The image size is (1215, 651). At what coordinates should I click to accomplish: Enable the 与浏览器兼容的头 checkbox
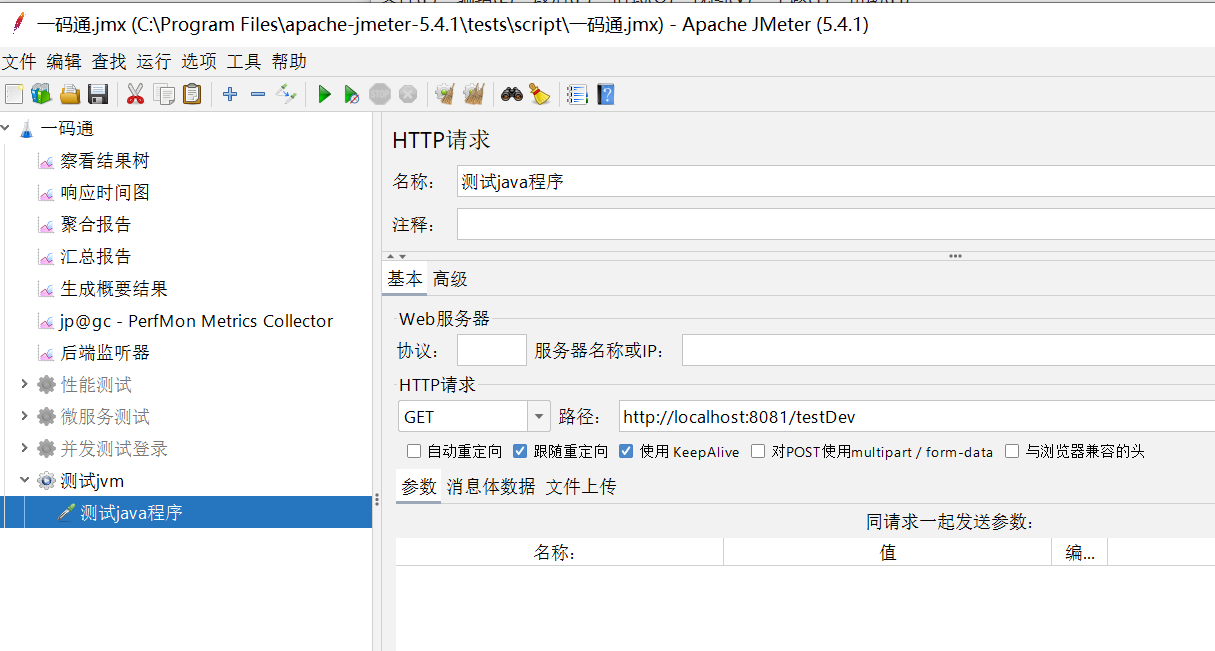pos(1012,452)
